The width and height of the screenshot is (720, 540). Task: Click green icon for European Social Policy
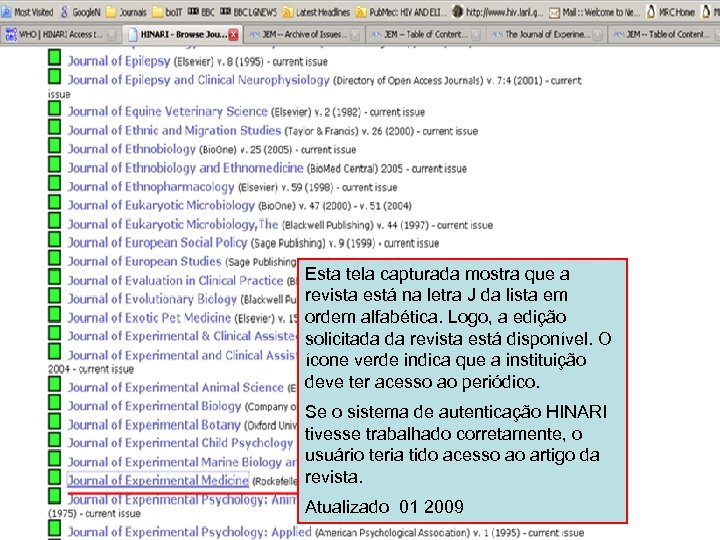pos(55,239)
